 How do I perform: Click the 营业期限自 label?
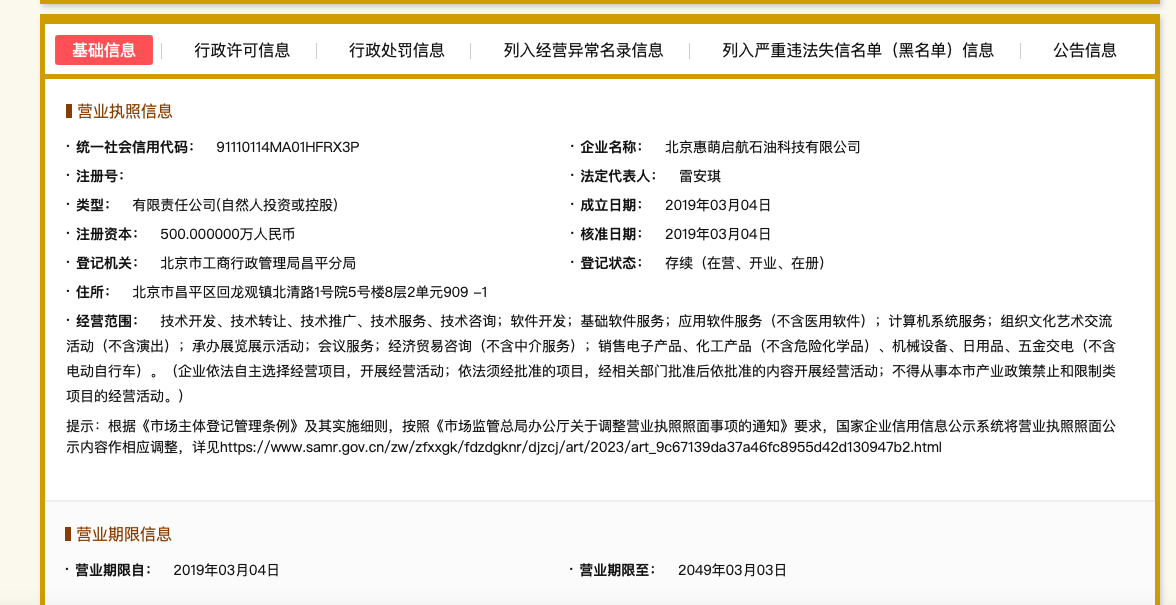click(x=114, y=571)
